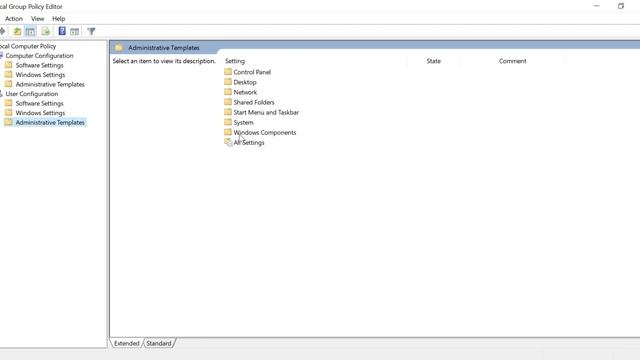640x360 pixels.
Task: Open the Action menu
Action: click(14, 19)
